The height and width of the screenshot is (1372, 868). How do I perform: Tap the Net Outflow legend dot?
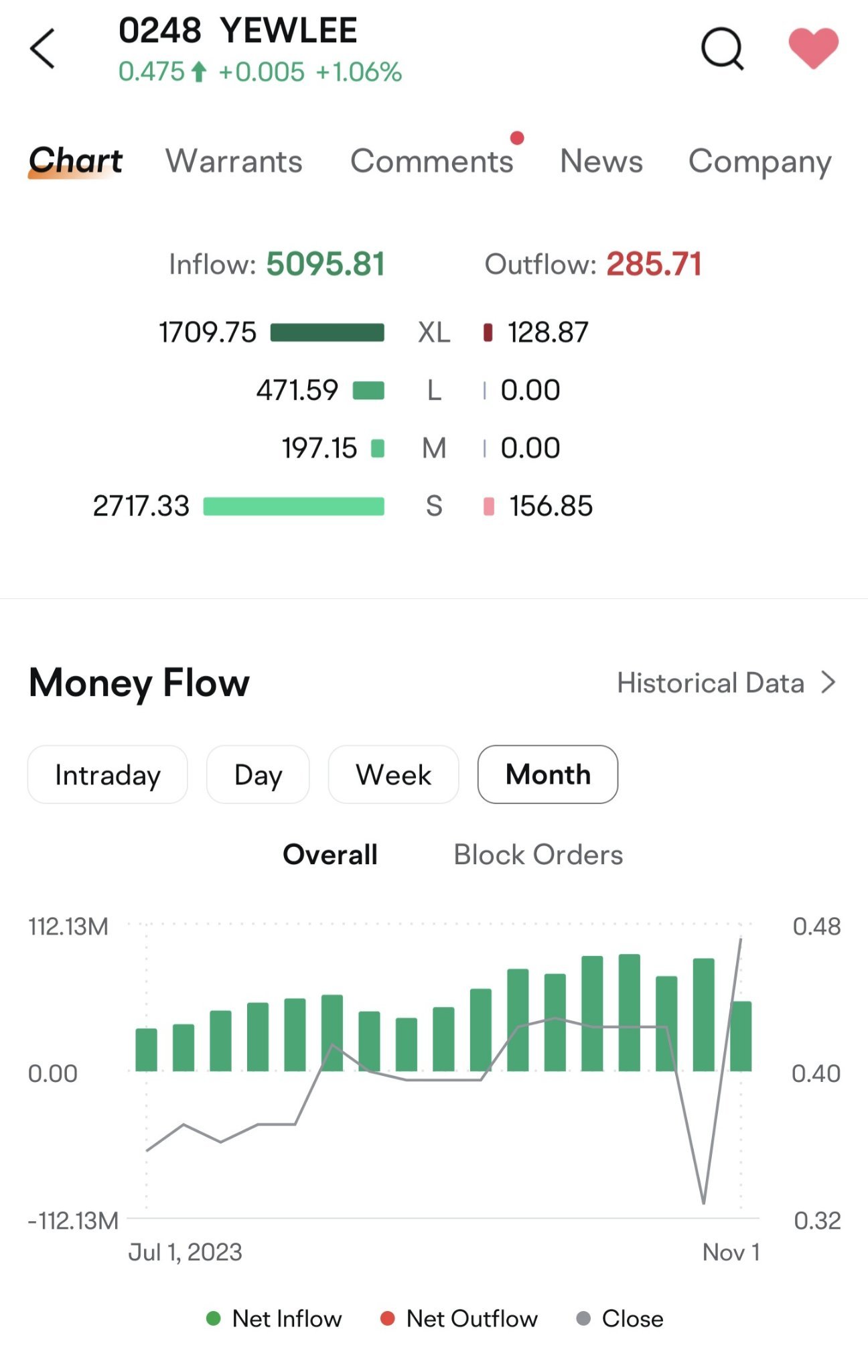387,1318
